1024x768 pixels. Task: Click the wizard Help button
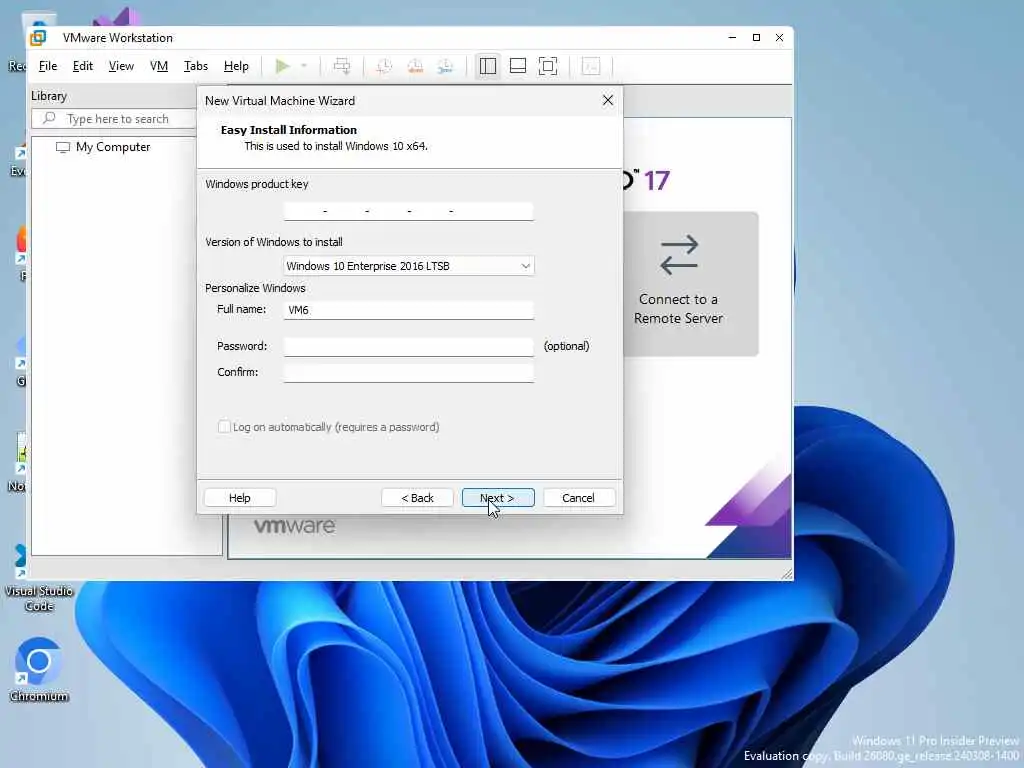(240, 498)
